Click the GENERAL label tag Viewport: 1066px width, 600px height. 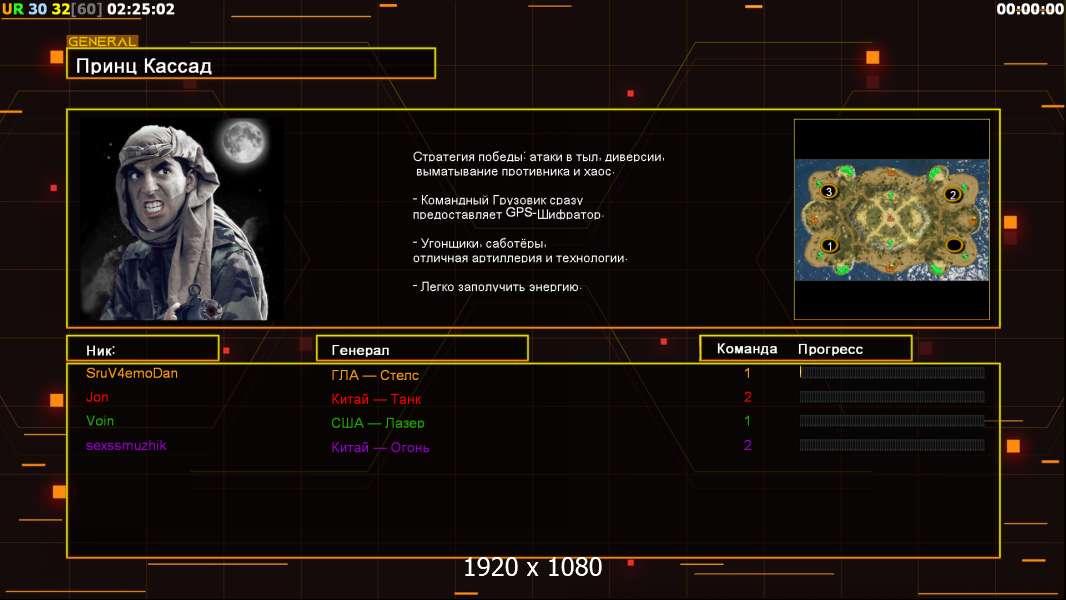[x=102, y=41]
